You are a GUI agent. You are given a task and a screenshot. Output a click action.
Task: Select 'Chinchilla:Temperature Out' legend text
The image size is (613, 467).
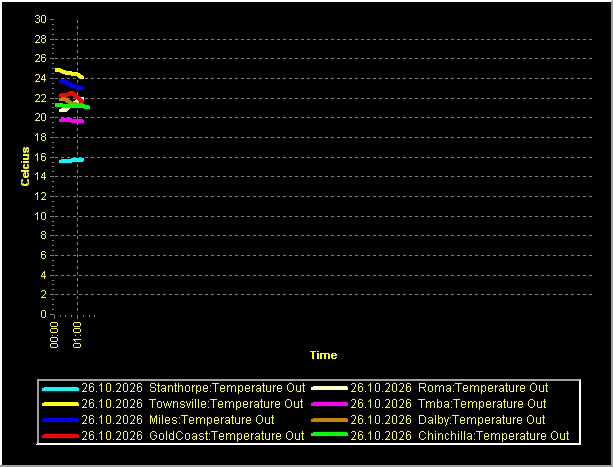(x=494, y=436)
